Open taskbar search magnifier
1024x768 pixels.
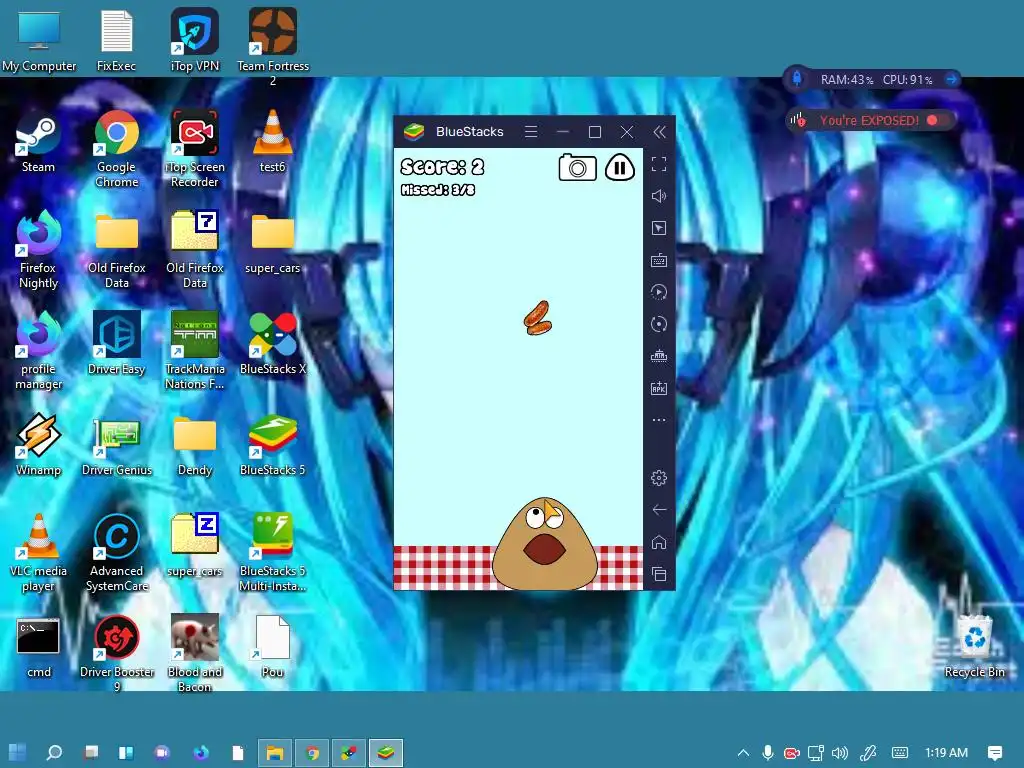(54, 752)
